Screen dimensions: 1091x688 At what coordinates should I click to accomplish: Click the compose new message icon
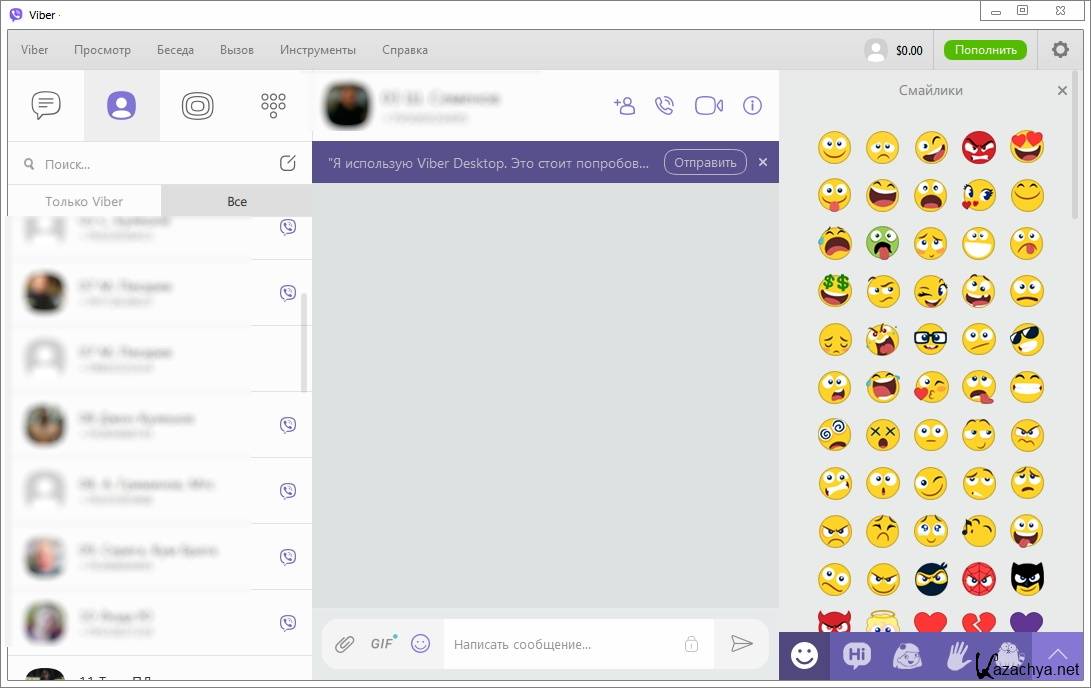click(288, 164)
